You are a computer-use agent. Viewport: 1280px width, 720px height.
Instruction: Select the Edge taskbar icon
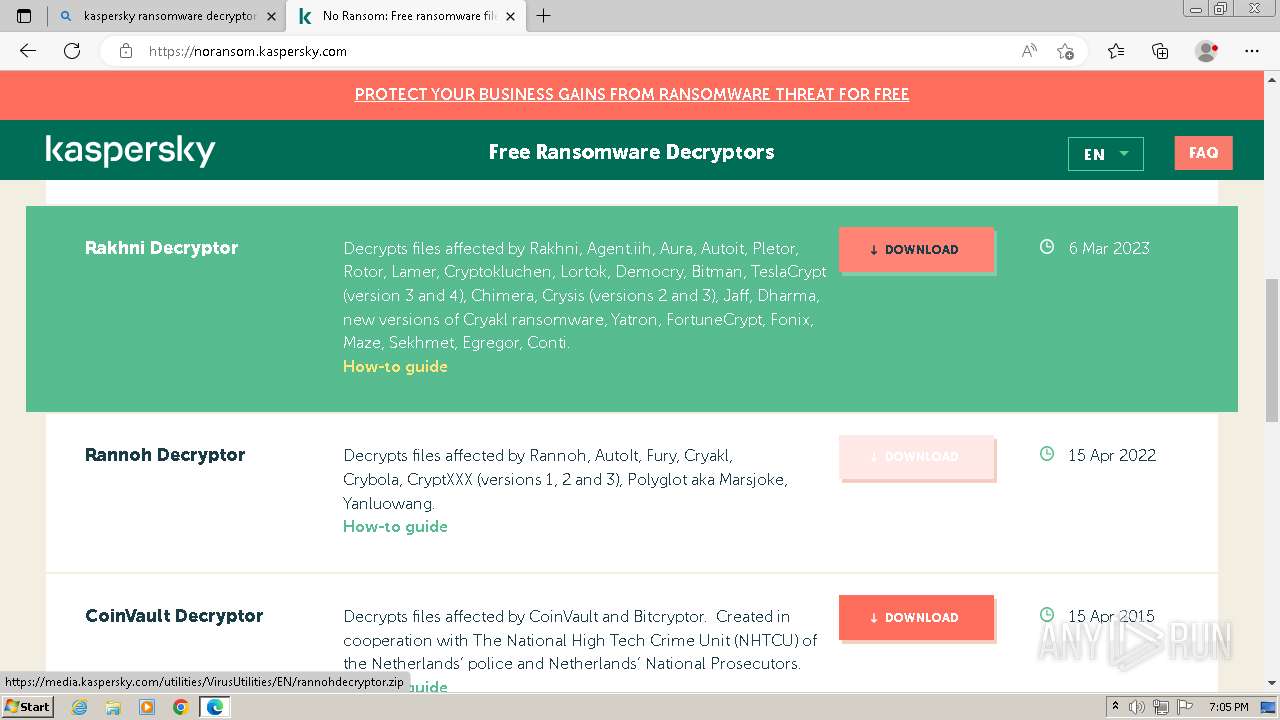tap(214, 707)
